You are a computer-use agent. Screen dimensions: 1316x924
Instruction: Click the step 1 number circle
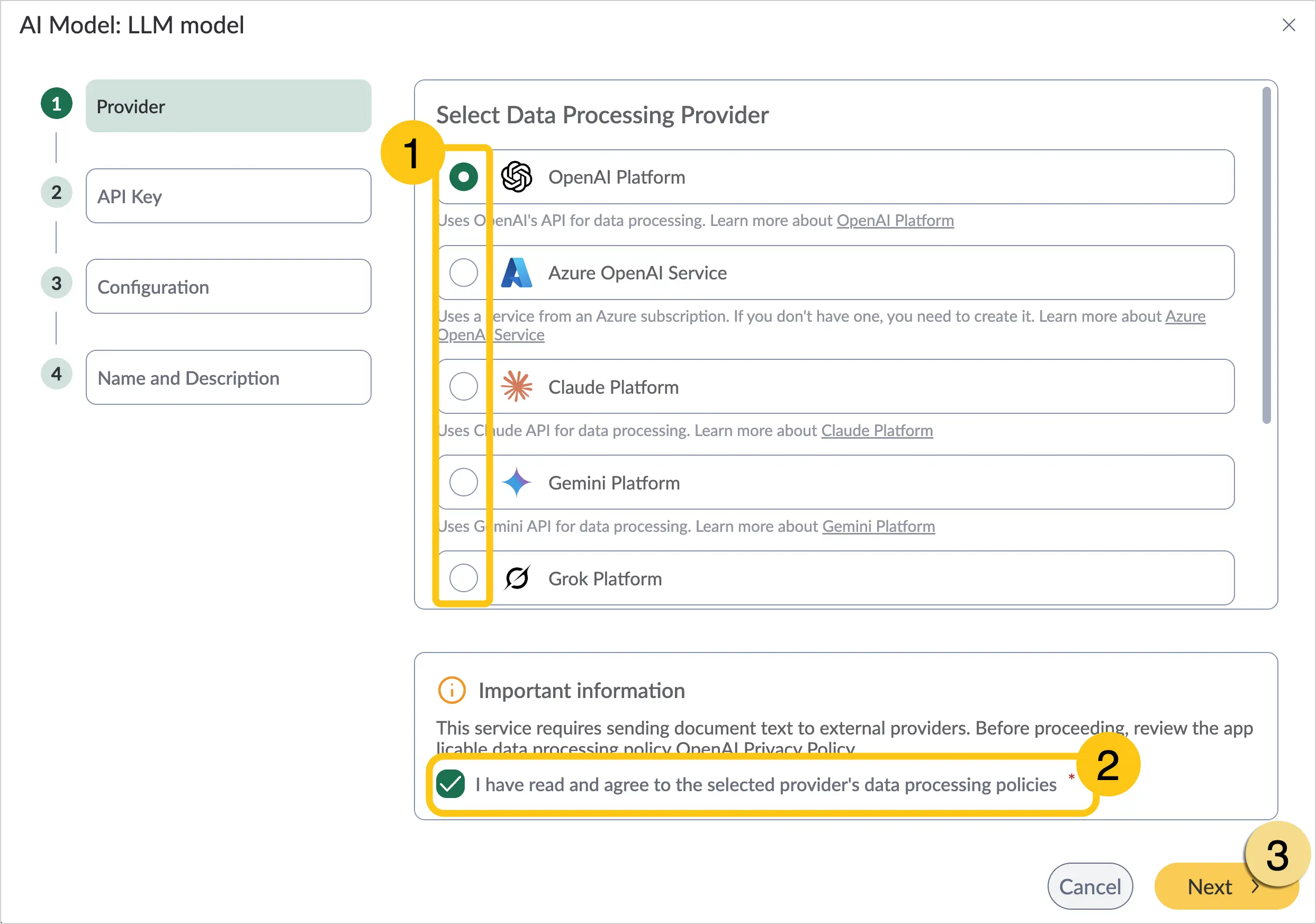56,104
